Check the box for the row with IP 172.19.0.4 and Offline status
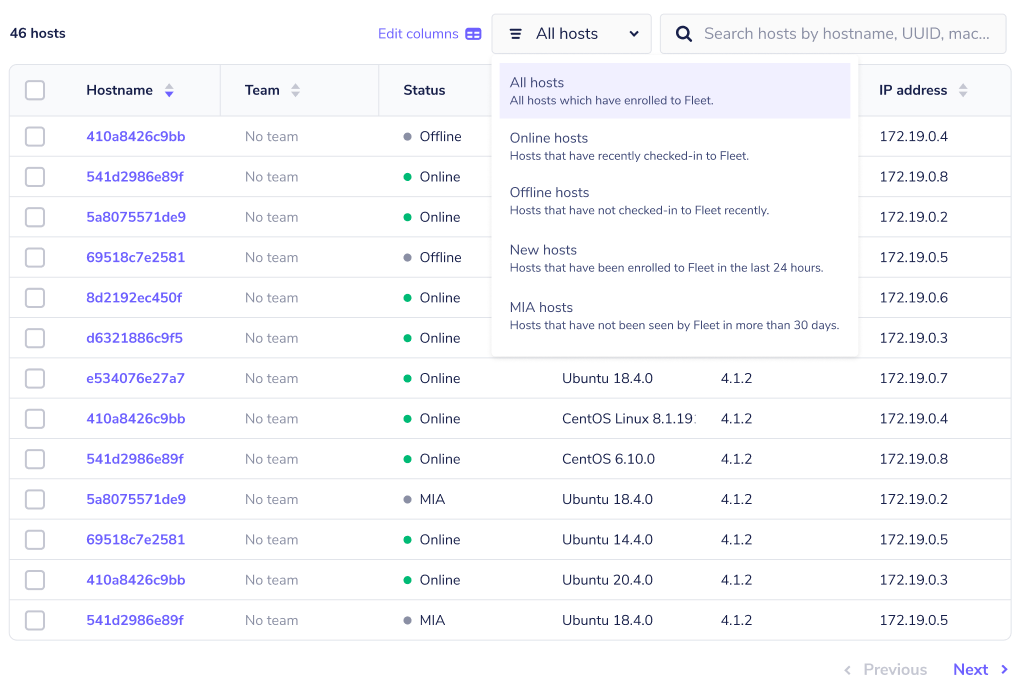This screenshot has width=1035, height=691. [35, 137]
